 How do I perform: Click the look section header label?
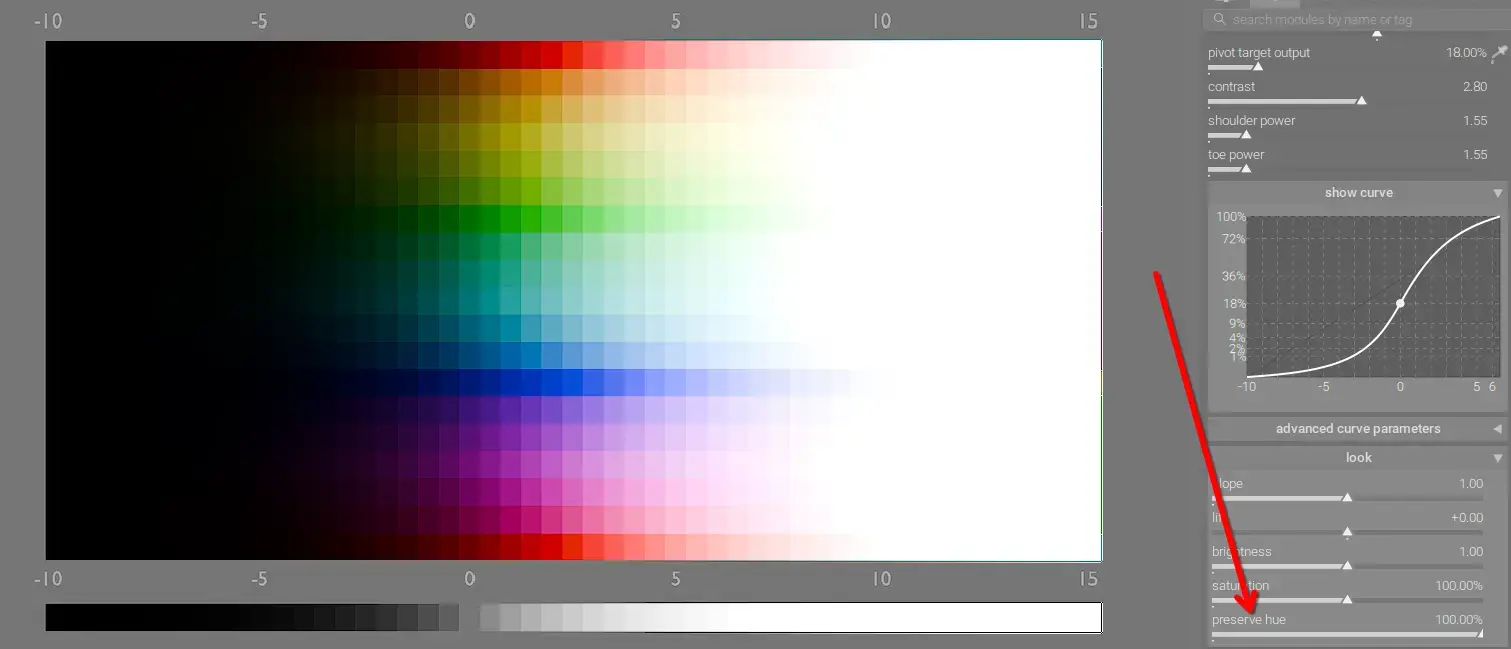coord(1358,457)
